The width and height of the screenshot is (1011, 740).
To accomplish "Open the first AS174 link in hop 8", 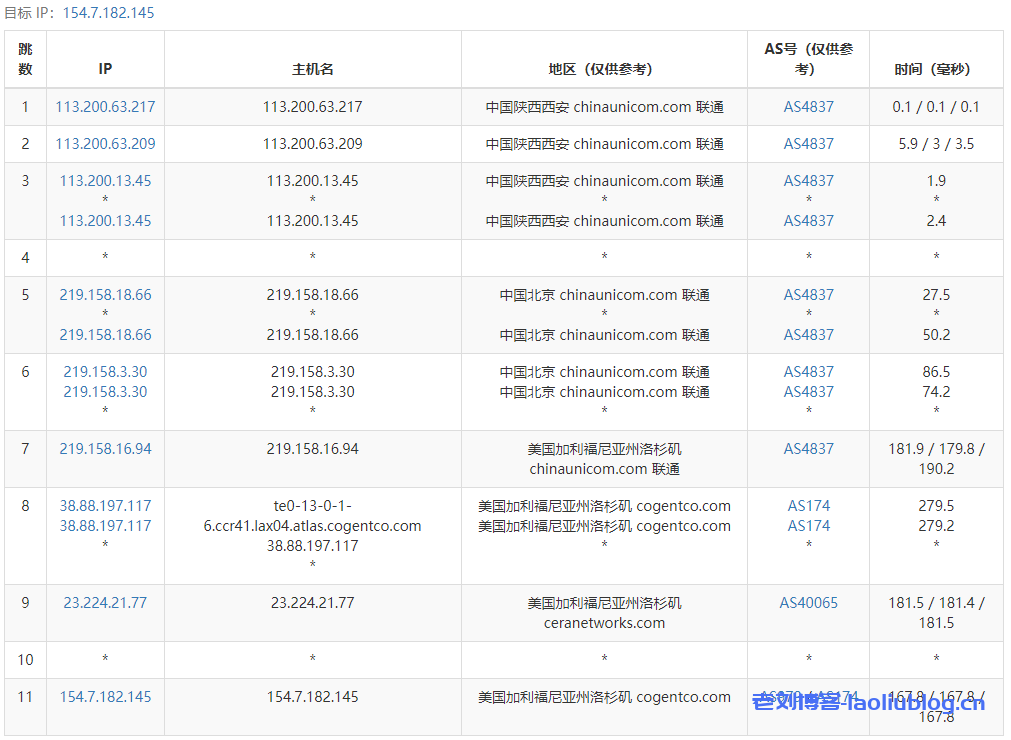I will click(x=808, y=506).
